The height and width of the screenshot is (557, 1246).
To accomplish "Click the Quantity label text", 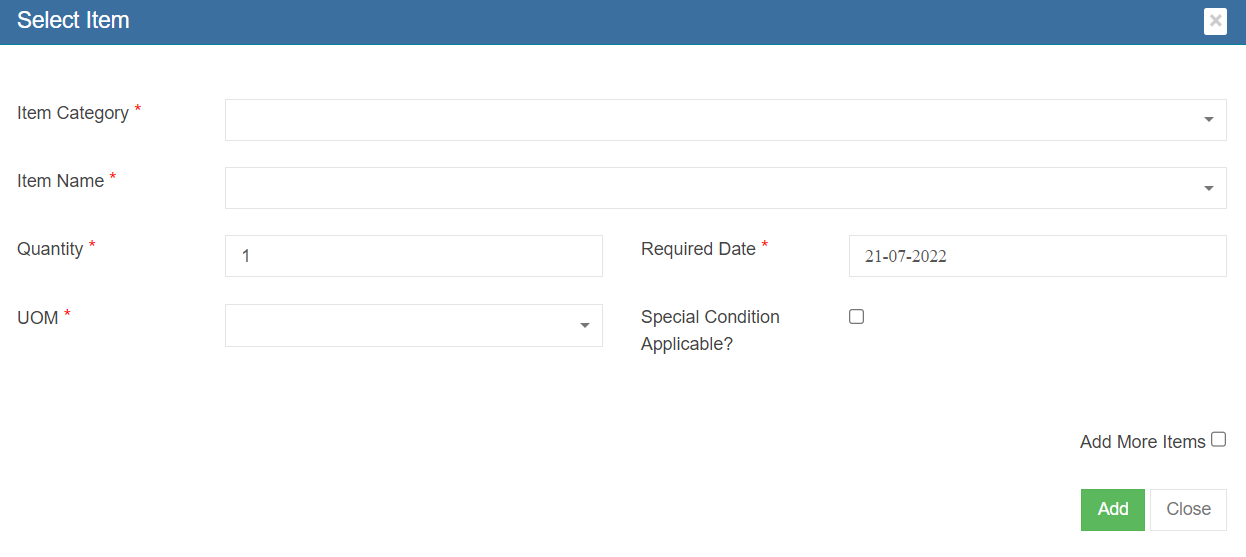I will click(x=50, y=249).
